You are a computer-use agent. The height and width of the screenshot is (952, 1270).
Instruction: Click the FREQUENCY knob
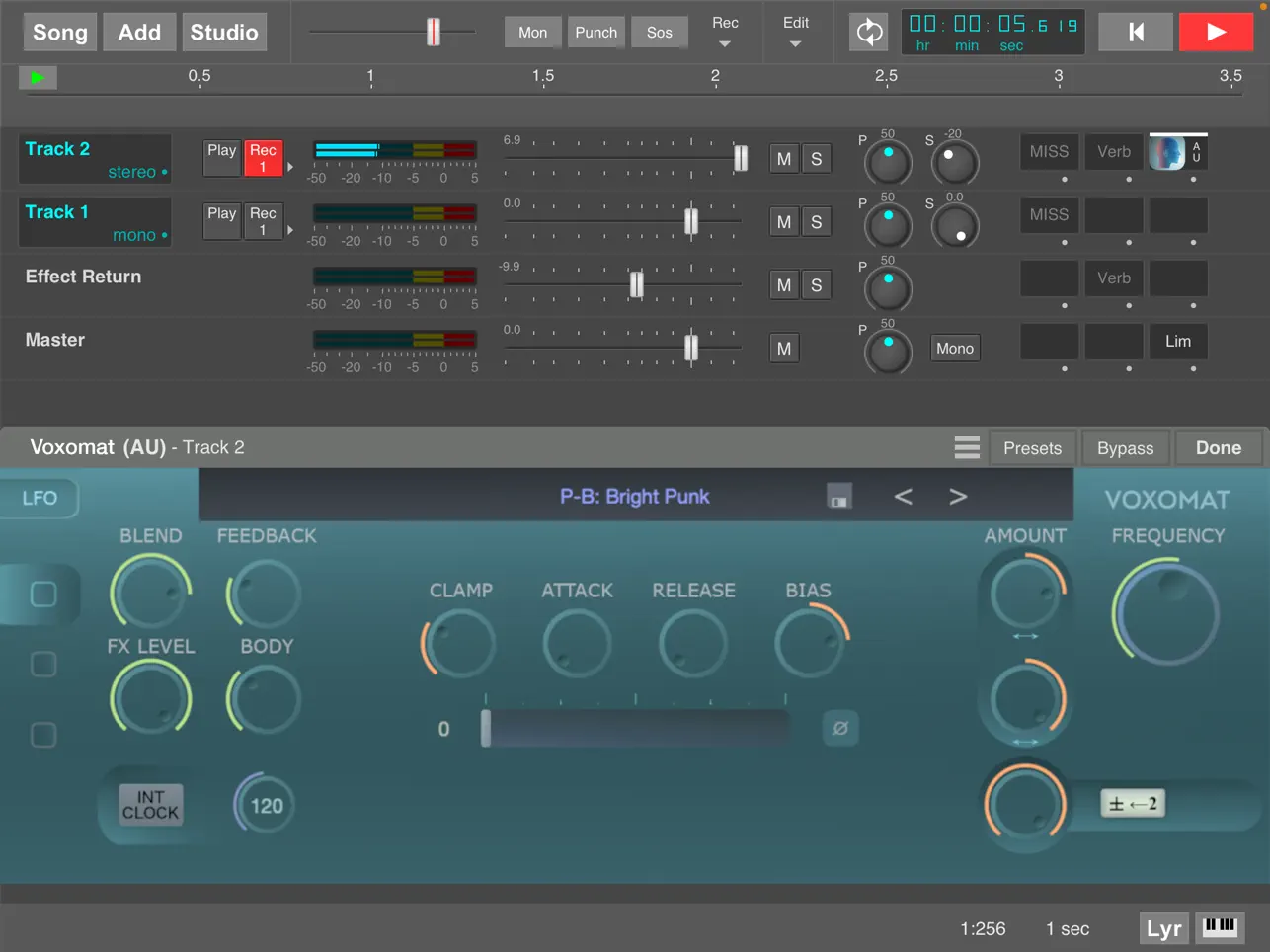tap(1166, 611)
